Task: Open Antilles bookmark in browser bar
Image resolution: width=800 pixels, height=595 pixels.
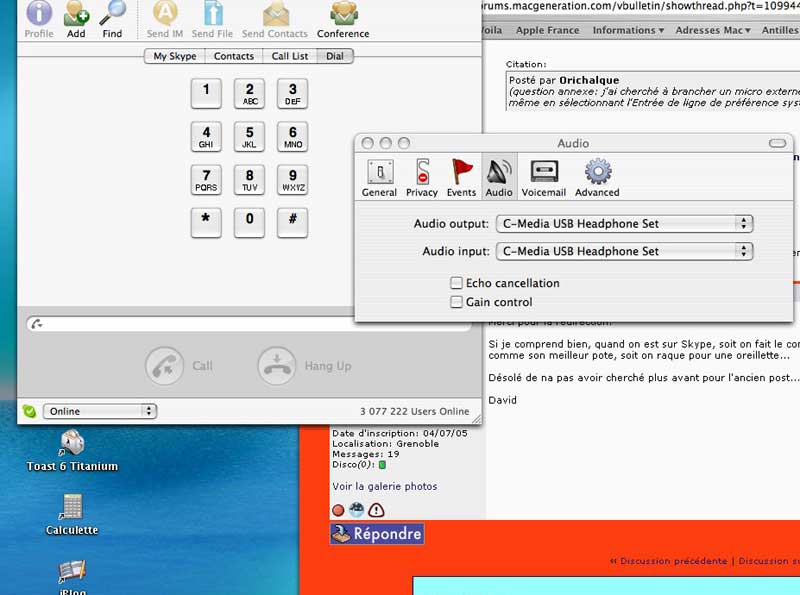Action: tap(780, 30)
